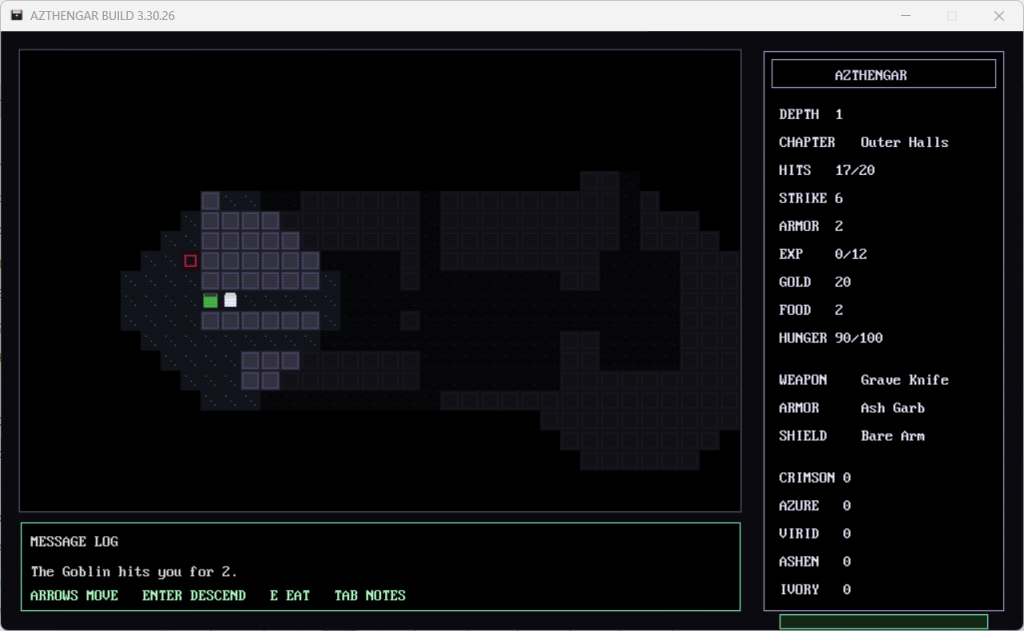Click the E EAT command hint
1024x631 pixels.
pyautogui.click(x=290, y=595)
